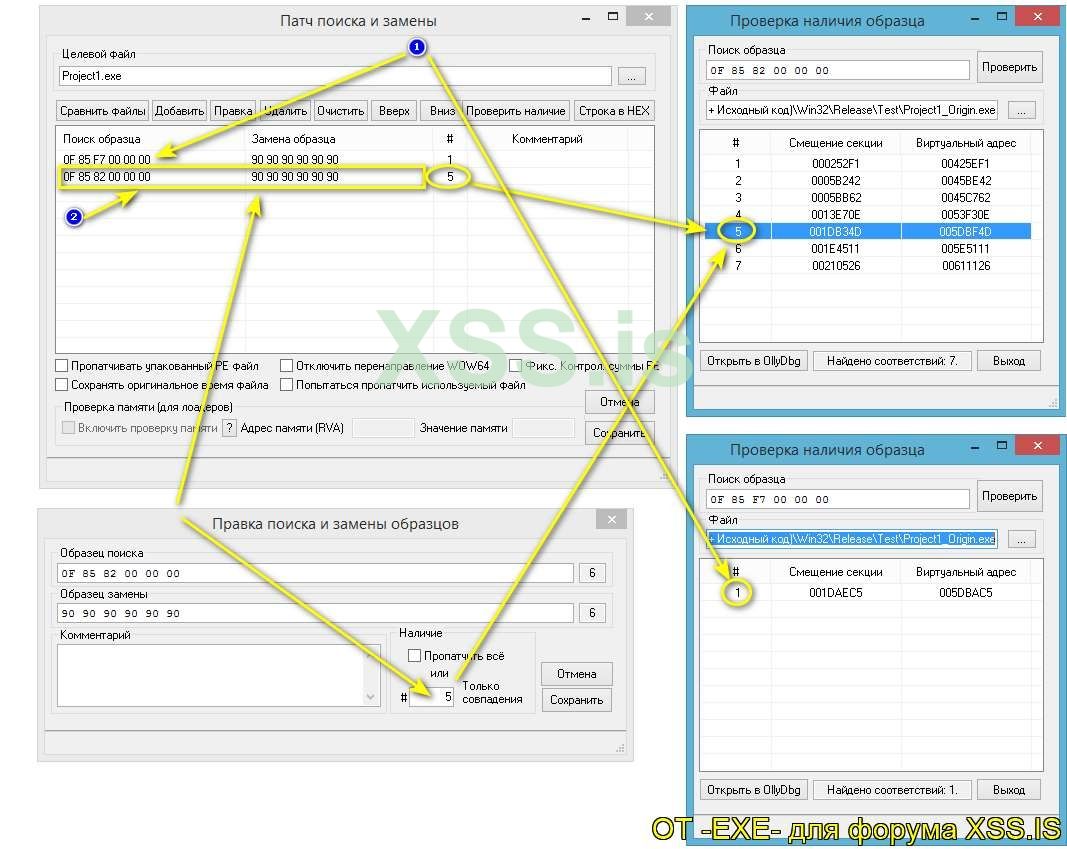Click Проверить in the bottom check window
1067x849 pixels.
[1009, 496]
